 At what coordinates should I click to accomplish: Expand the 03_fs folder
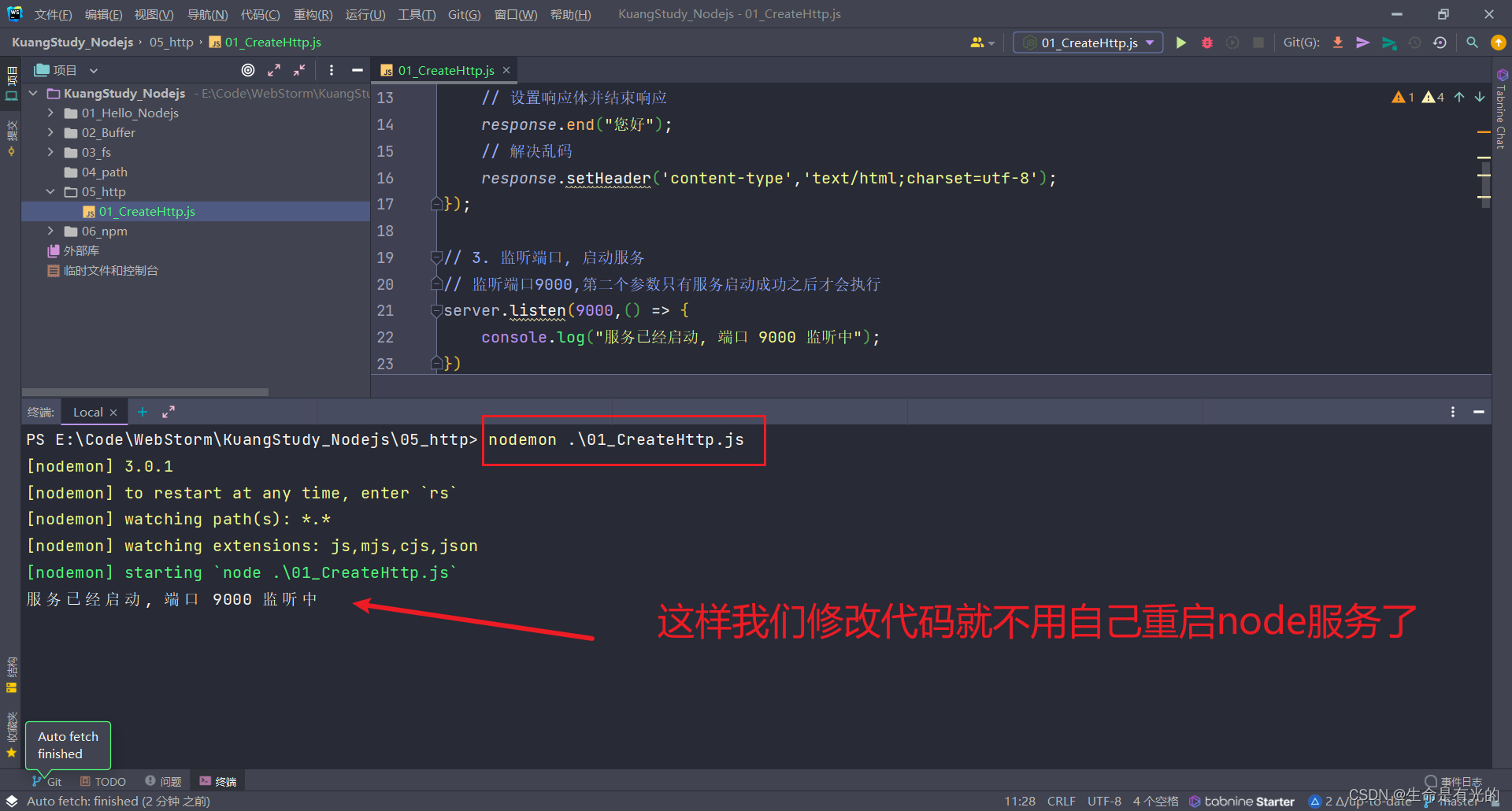50,152
